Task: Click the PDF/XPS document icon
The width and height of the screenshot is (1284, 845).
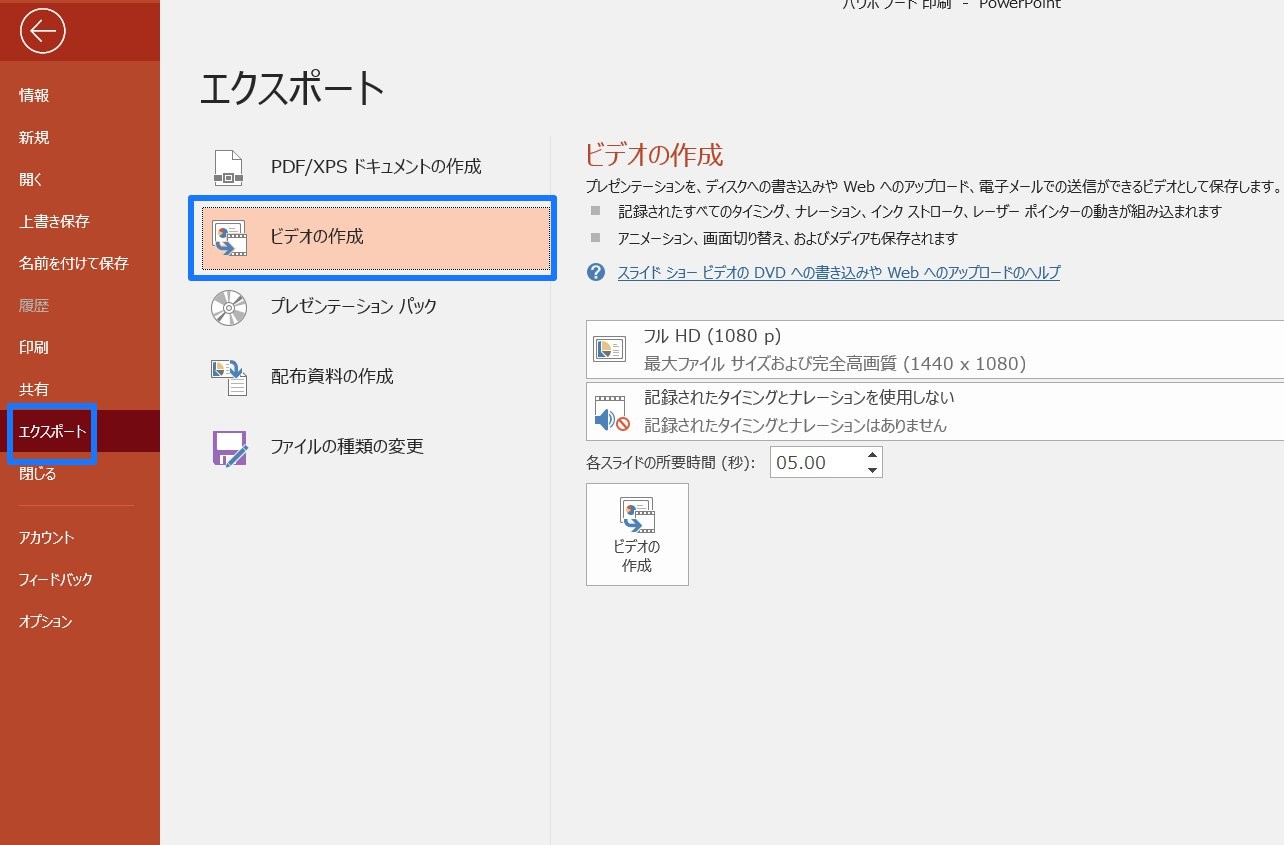Action: [x=229, y=167]
